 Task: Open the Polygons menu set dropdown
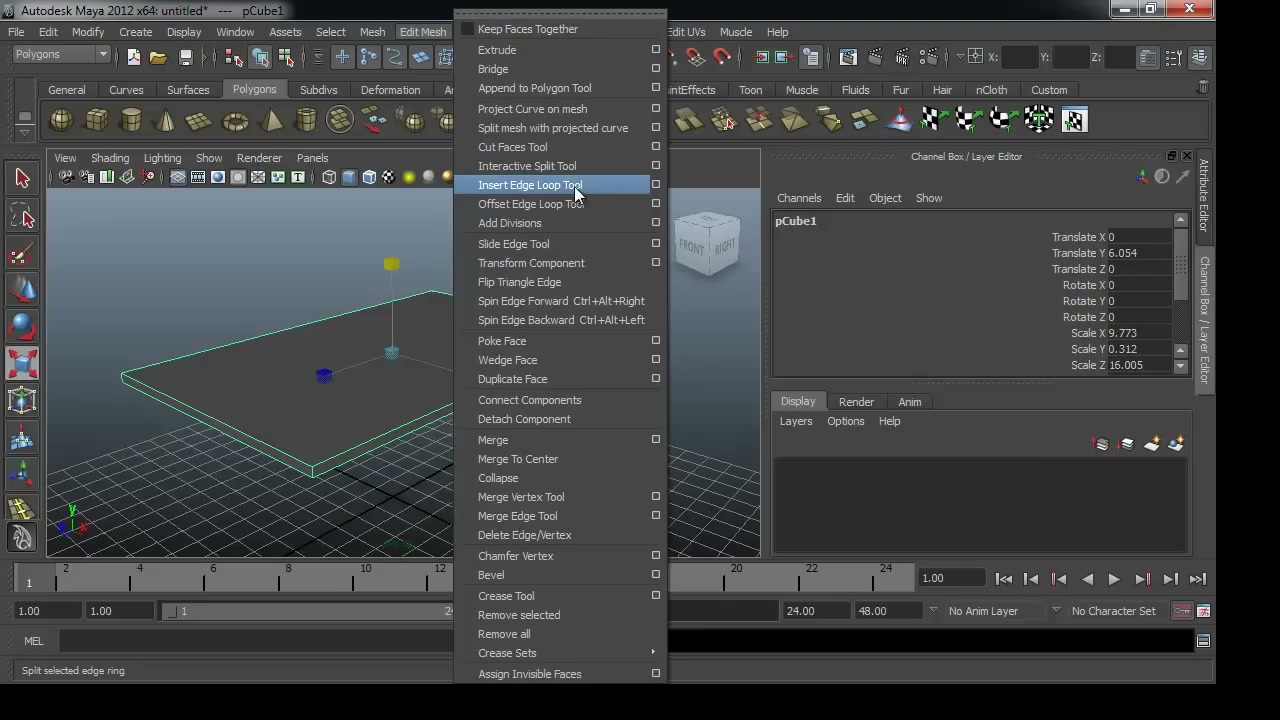point(61,54)
